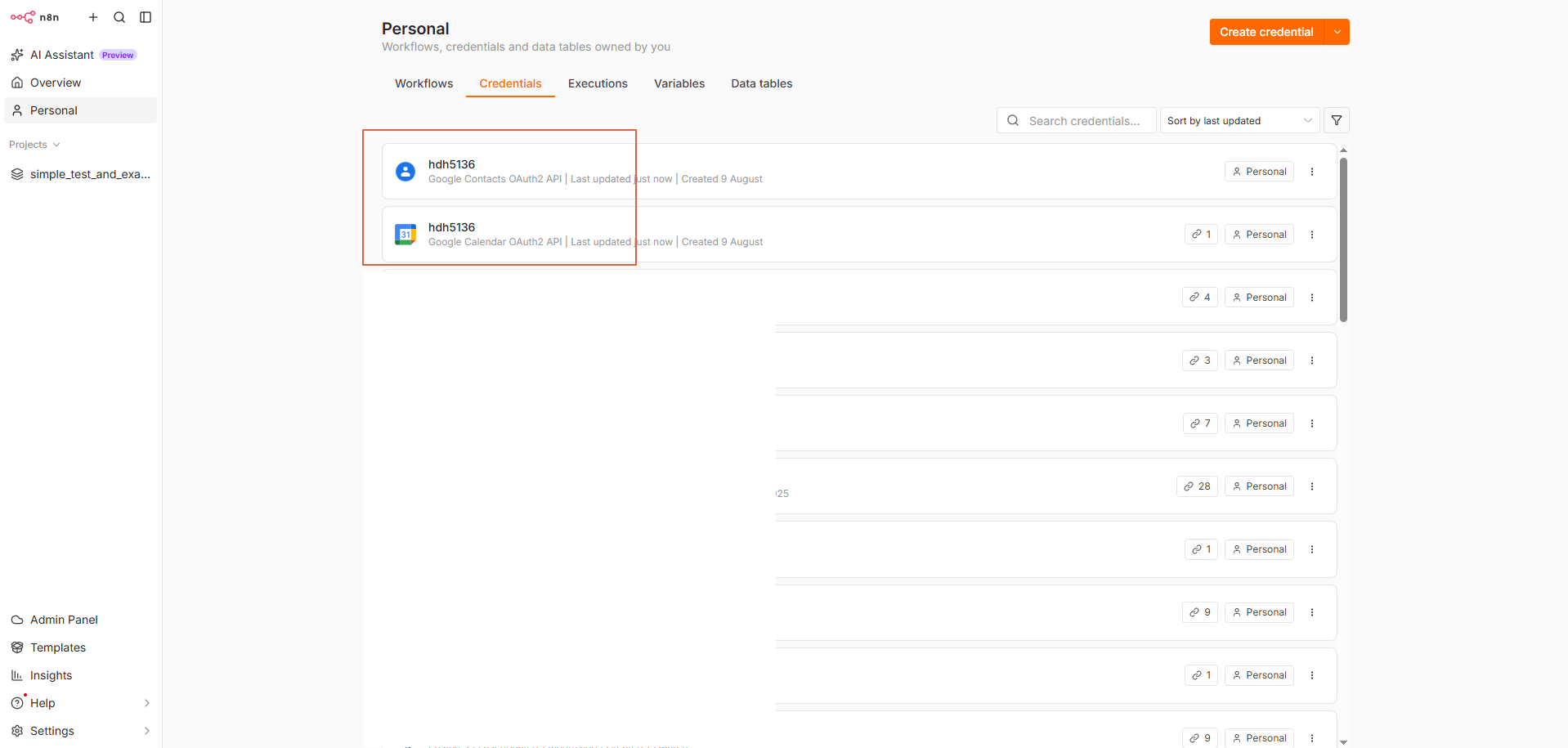Screen dimensions: 1568x748
Task: Click the Create credential button
Action: click(1266, 32)
